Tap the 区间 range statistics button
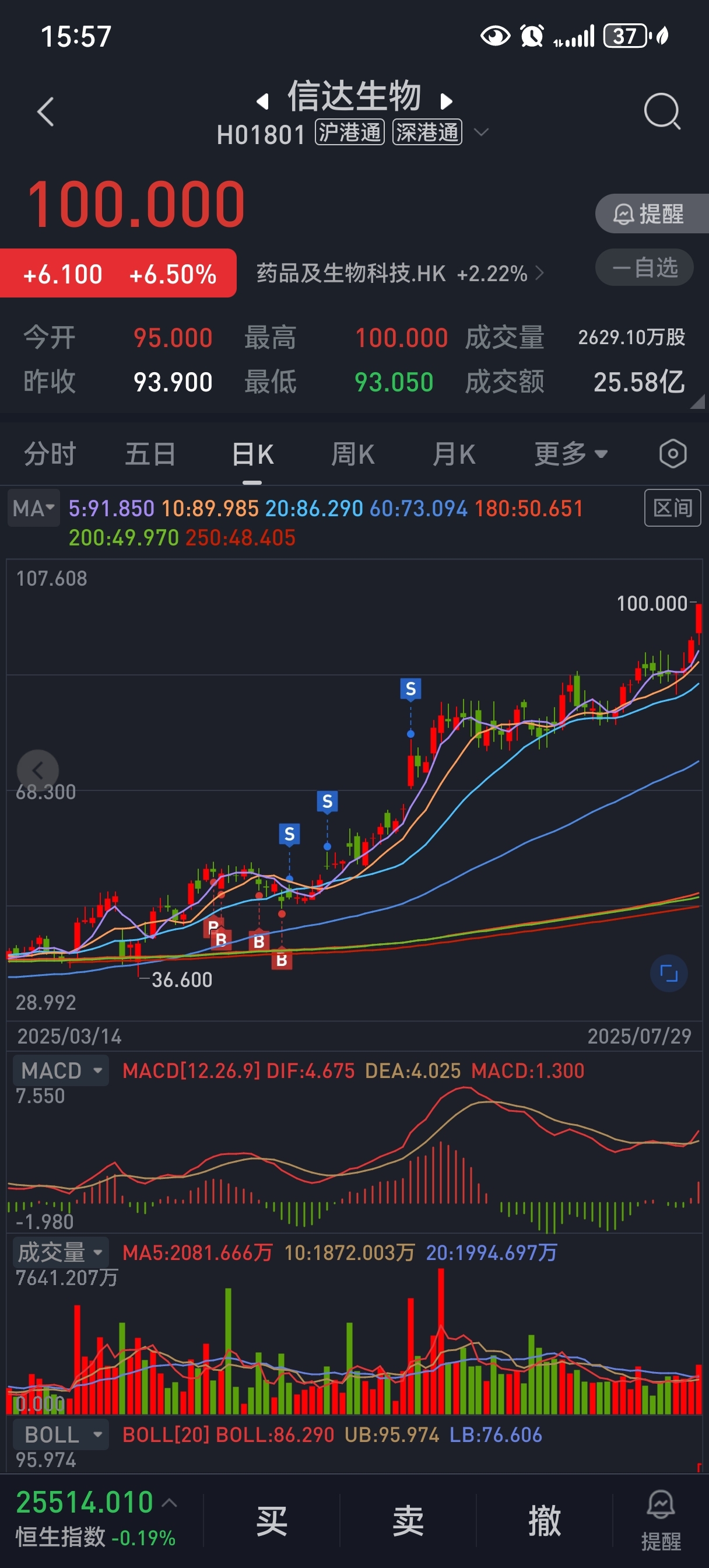709x1568 pixels. tap(672, 508)
